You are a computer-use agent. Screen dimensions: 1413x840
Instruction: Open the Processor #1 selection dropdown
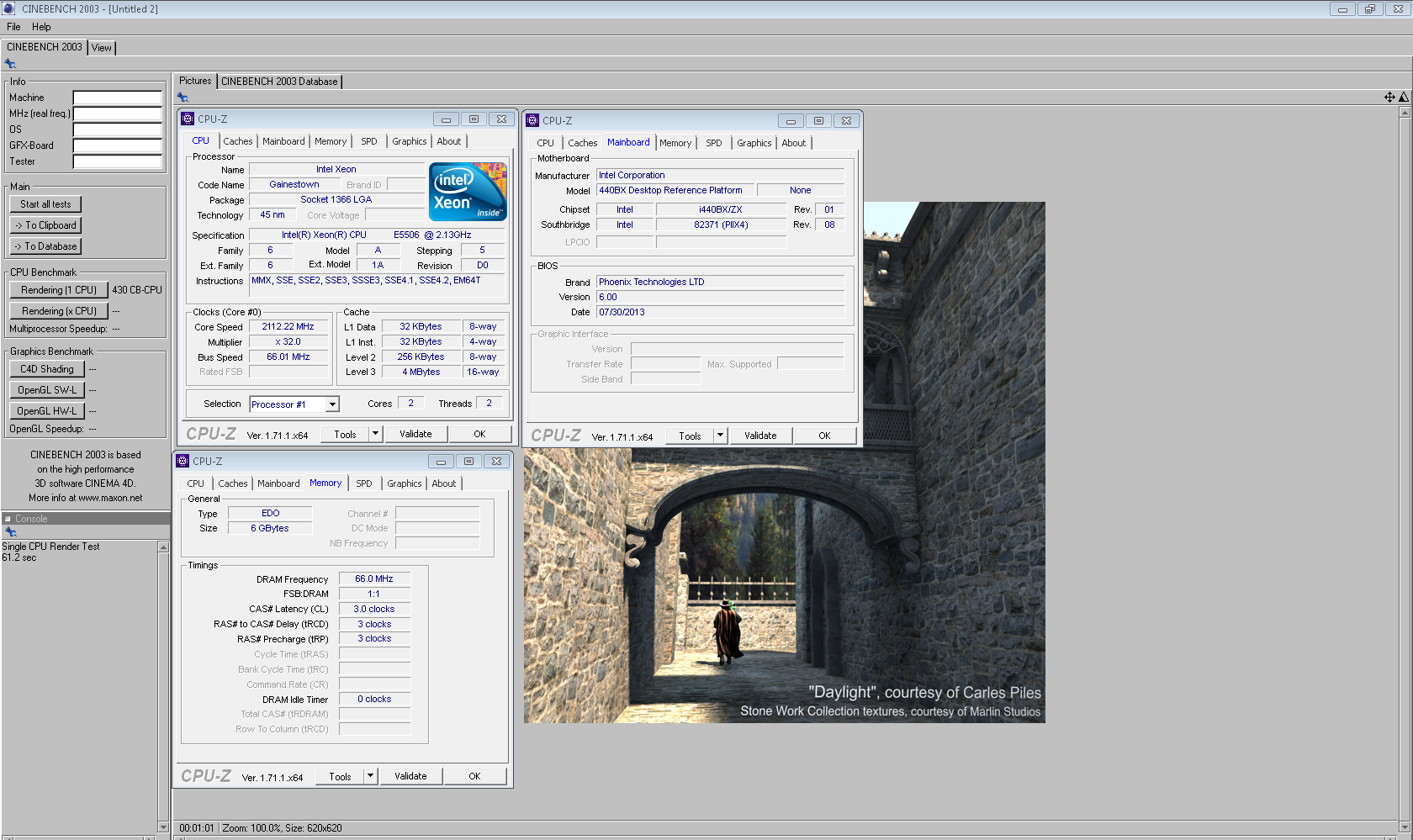332,404
